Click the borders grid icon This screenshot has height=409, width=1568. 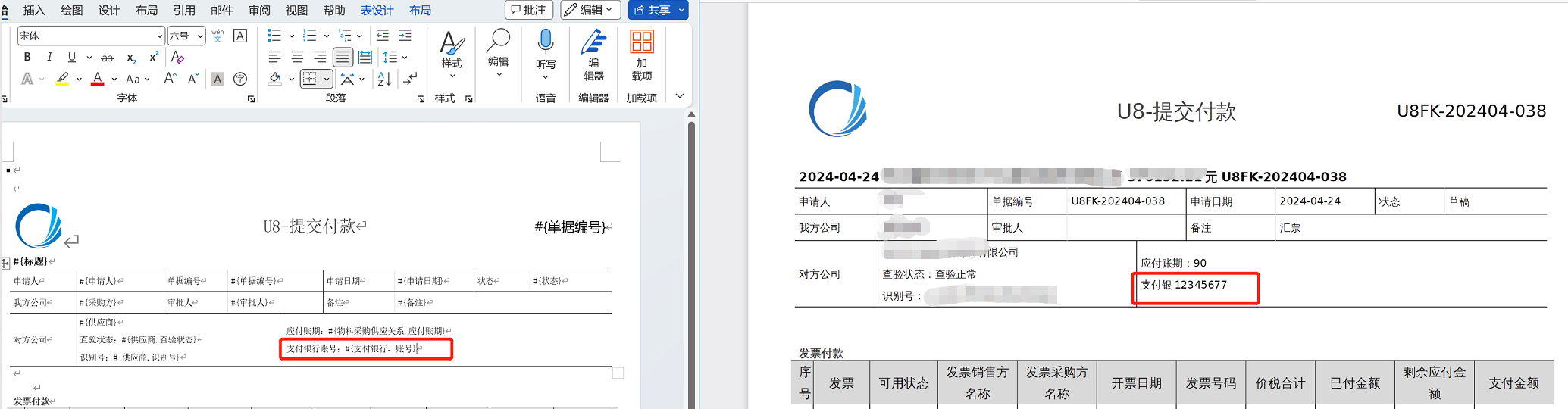(x=309, y=79)
